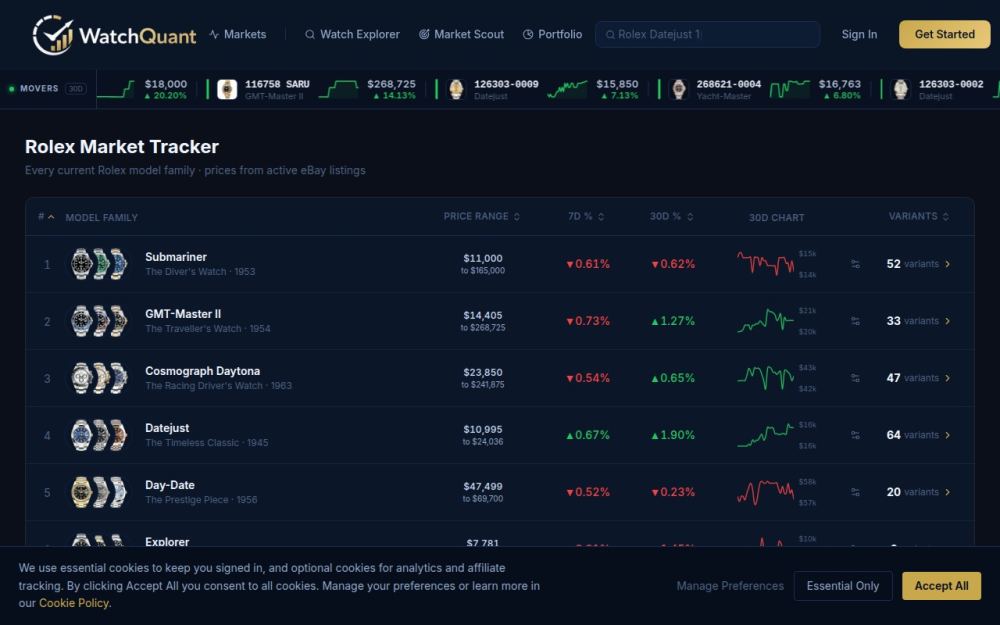Sort by Price Range column
Screen dimensions: 1000x625
point(482,217)
